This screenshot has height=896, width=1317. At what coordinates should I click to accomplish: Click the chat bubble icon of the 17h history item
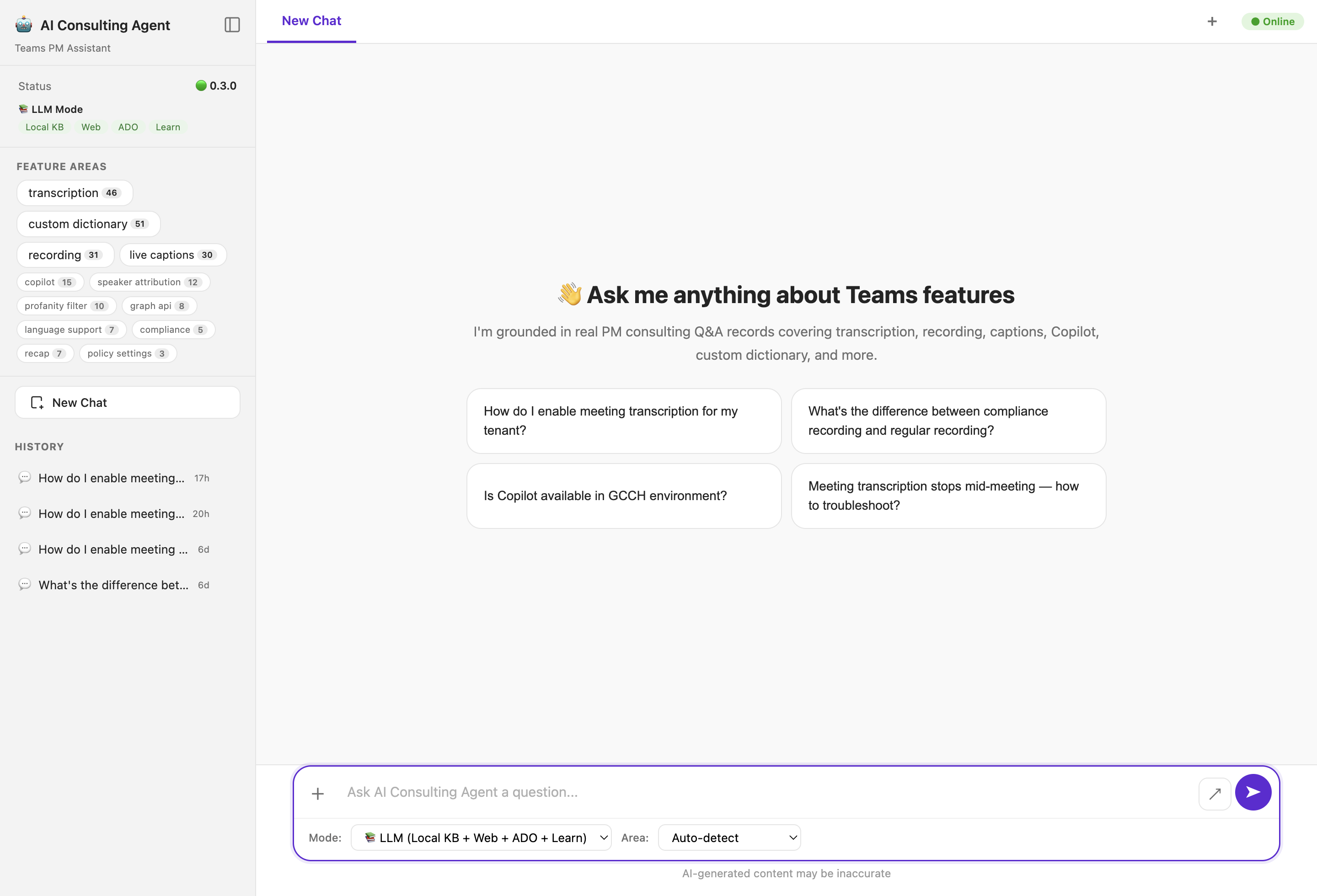[24, 477]
